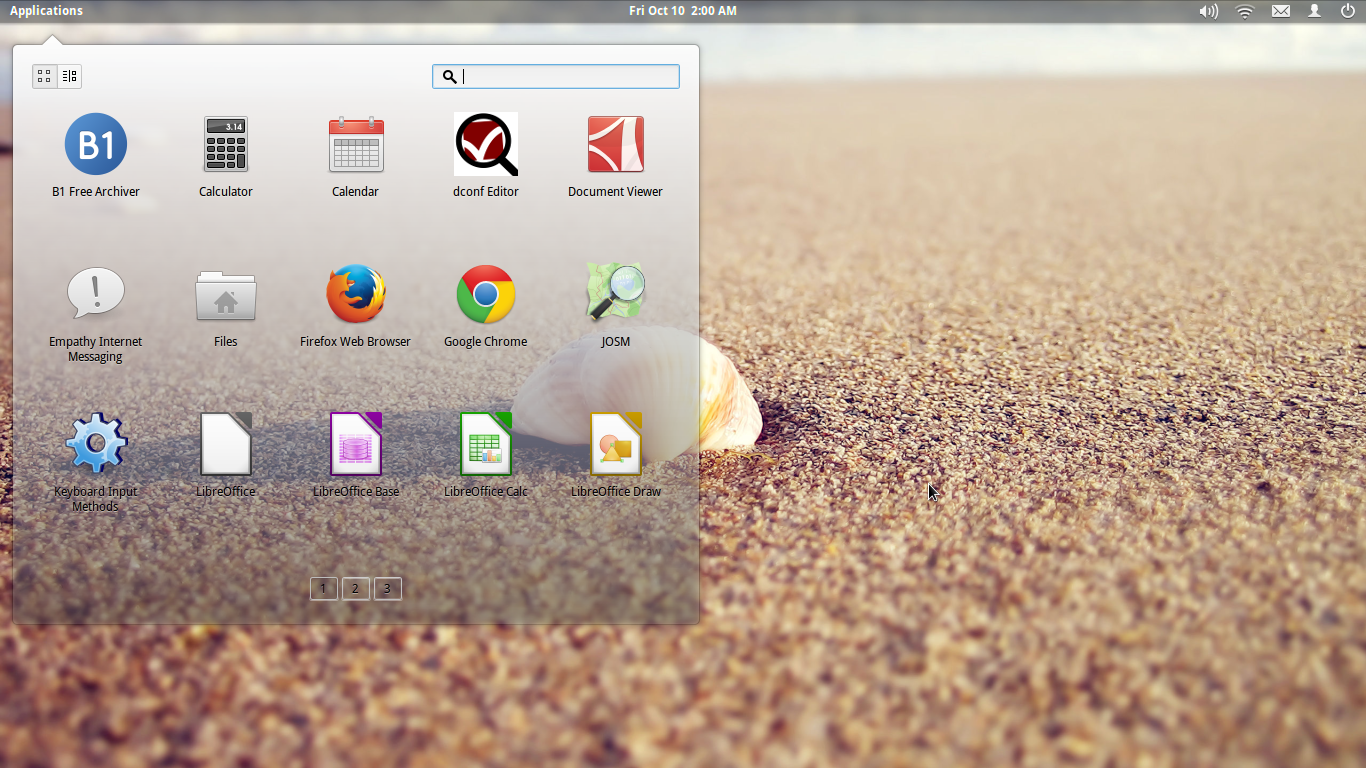This screenshot has height=768, width=1366.
Task: Click the 'LibreOffice Draw' label text
Action: pyautogui.click(x=616, y=491)
